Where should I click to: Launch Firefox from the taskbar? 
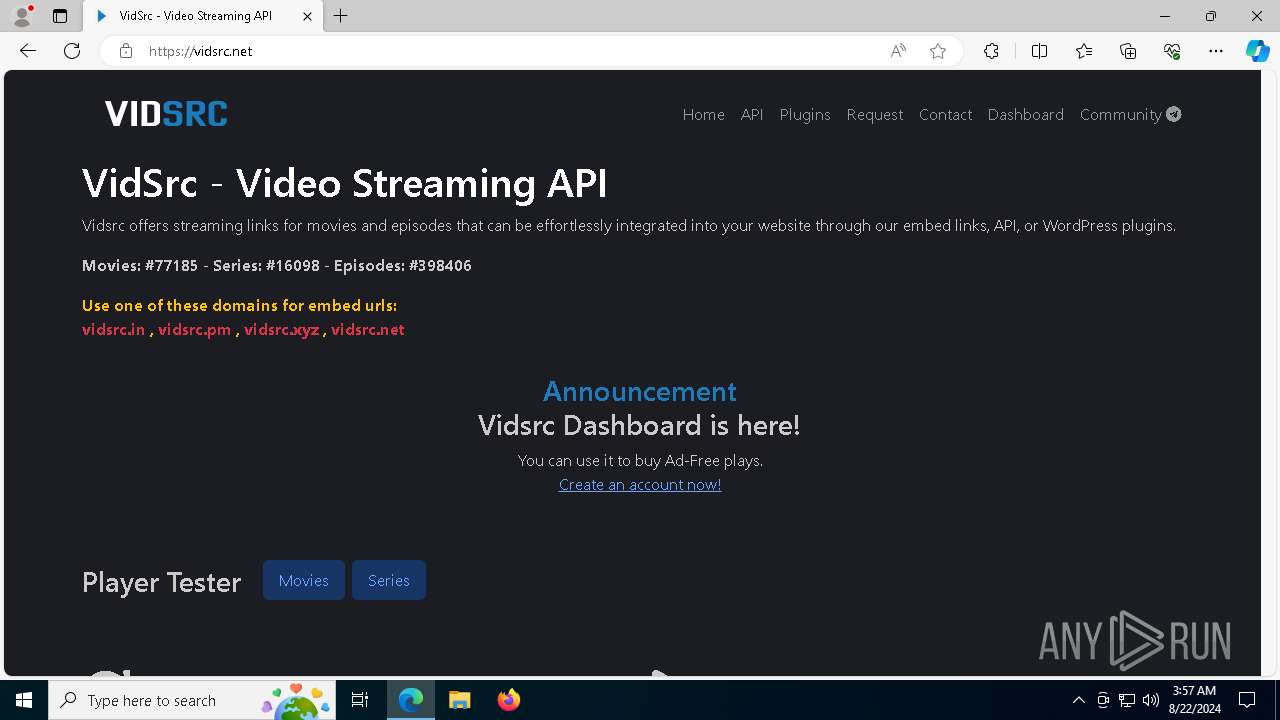(508, 700)
